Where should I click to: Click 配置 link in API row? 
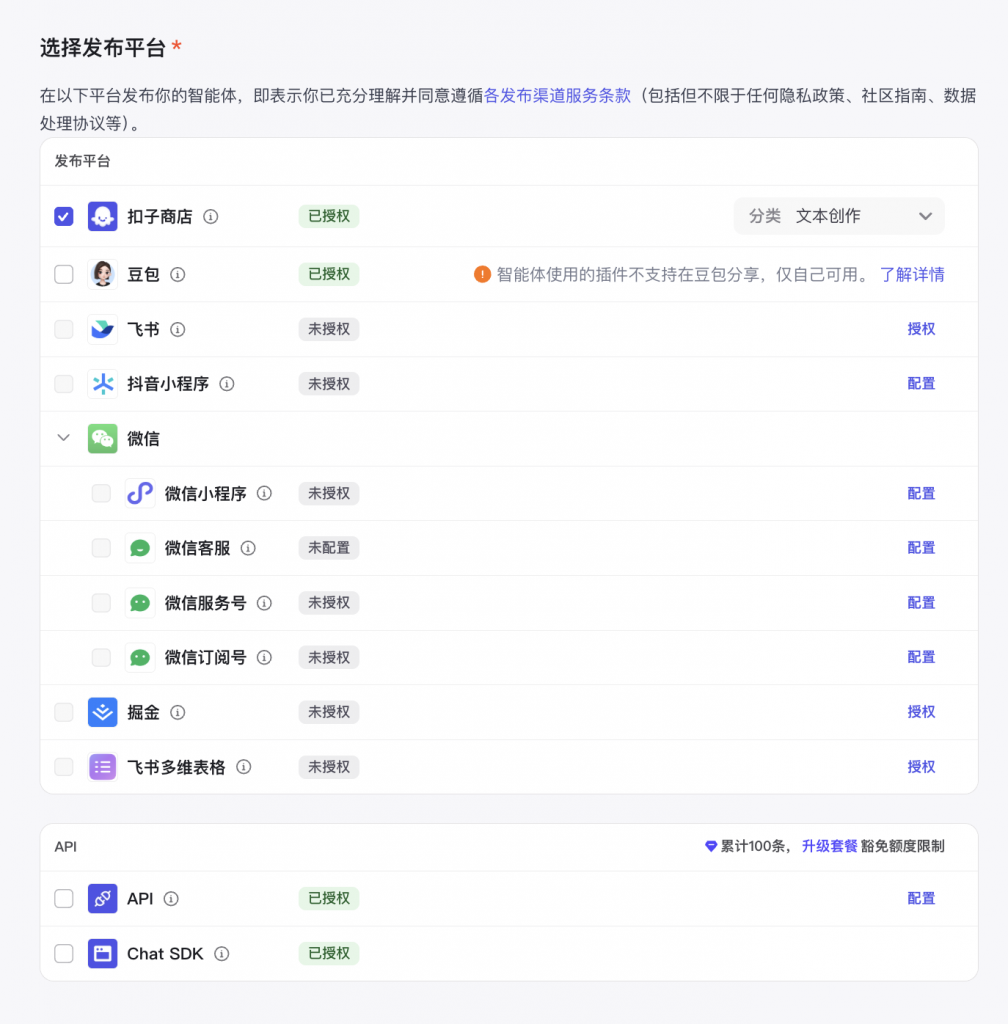tap(921, 899)
